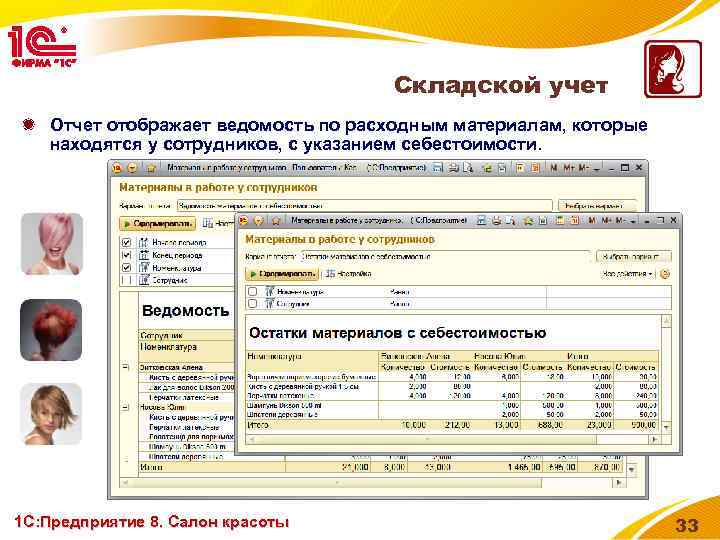The width and height of the screenshot is (720, 540).
Task: Click the print icon in the front window title bar
Action: click(496, 221)
